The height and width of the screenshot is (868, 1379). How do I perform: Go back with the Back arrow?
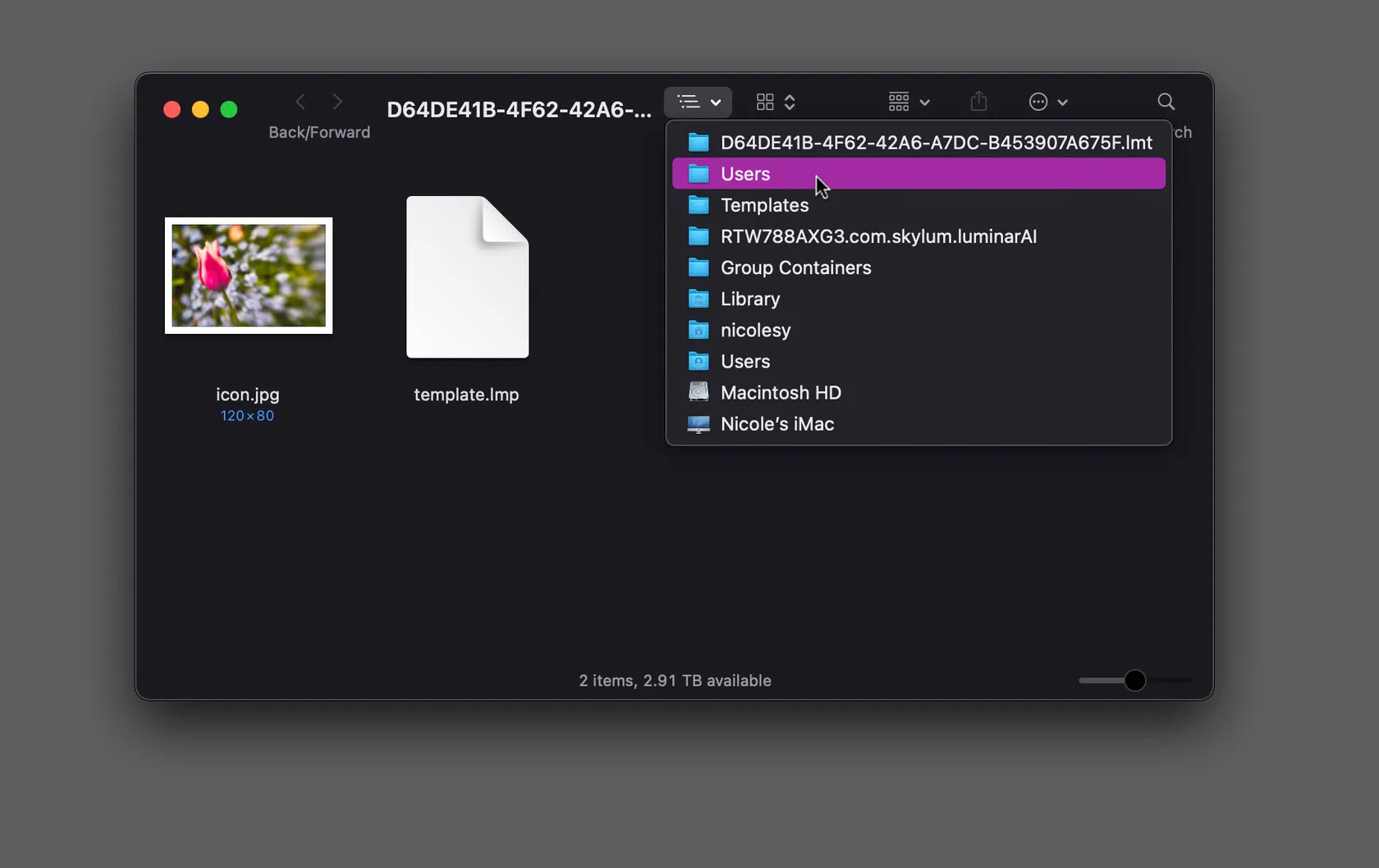click(300, 102)
